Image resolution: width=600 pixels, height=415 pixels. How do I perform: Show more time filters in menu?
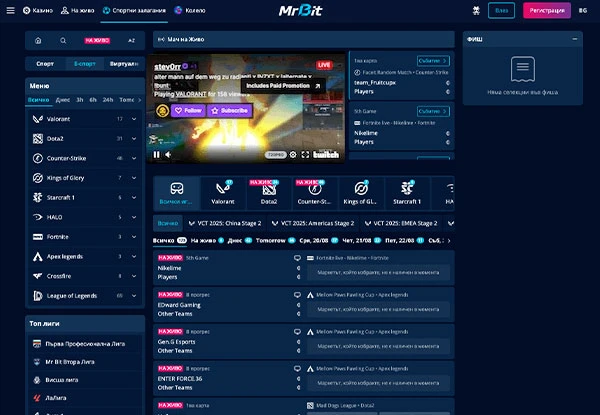point(140,100)
